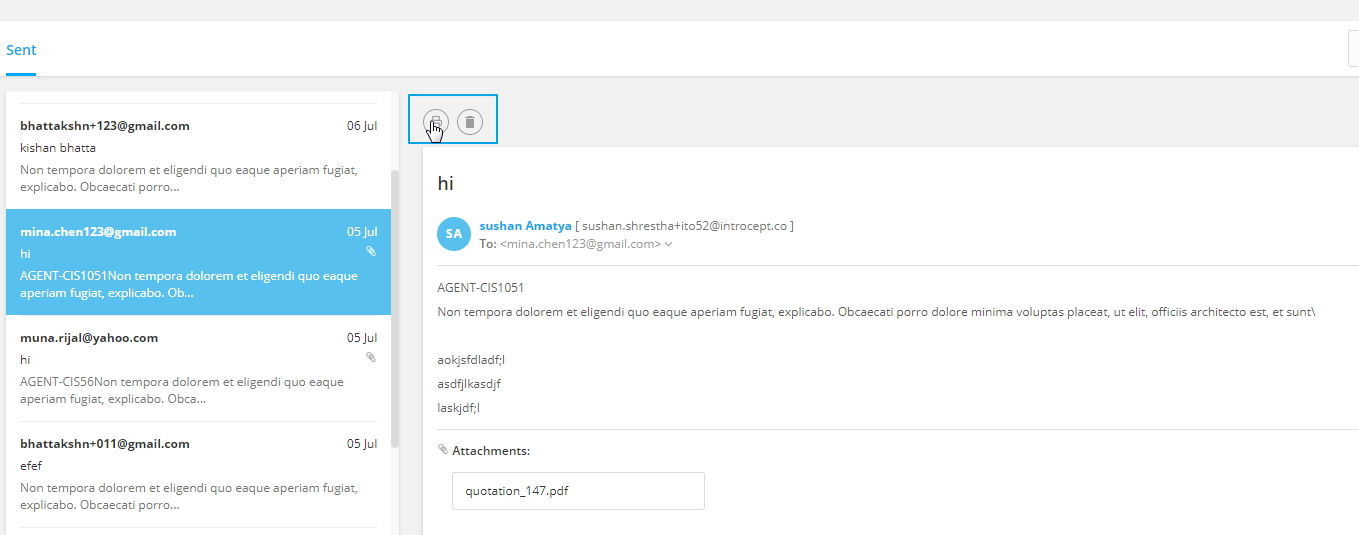The height and width of the screenshot is (535, 1359).
Task: Select highlighted mina.chen123@gmail.com email
Action: (198, 262)
